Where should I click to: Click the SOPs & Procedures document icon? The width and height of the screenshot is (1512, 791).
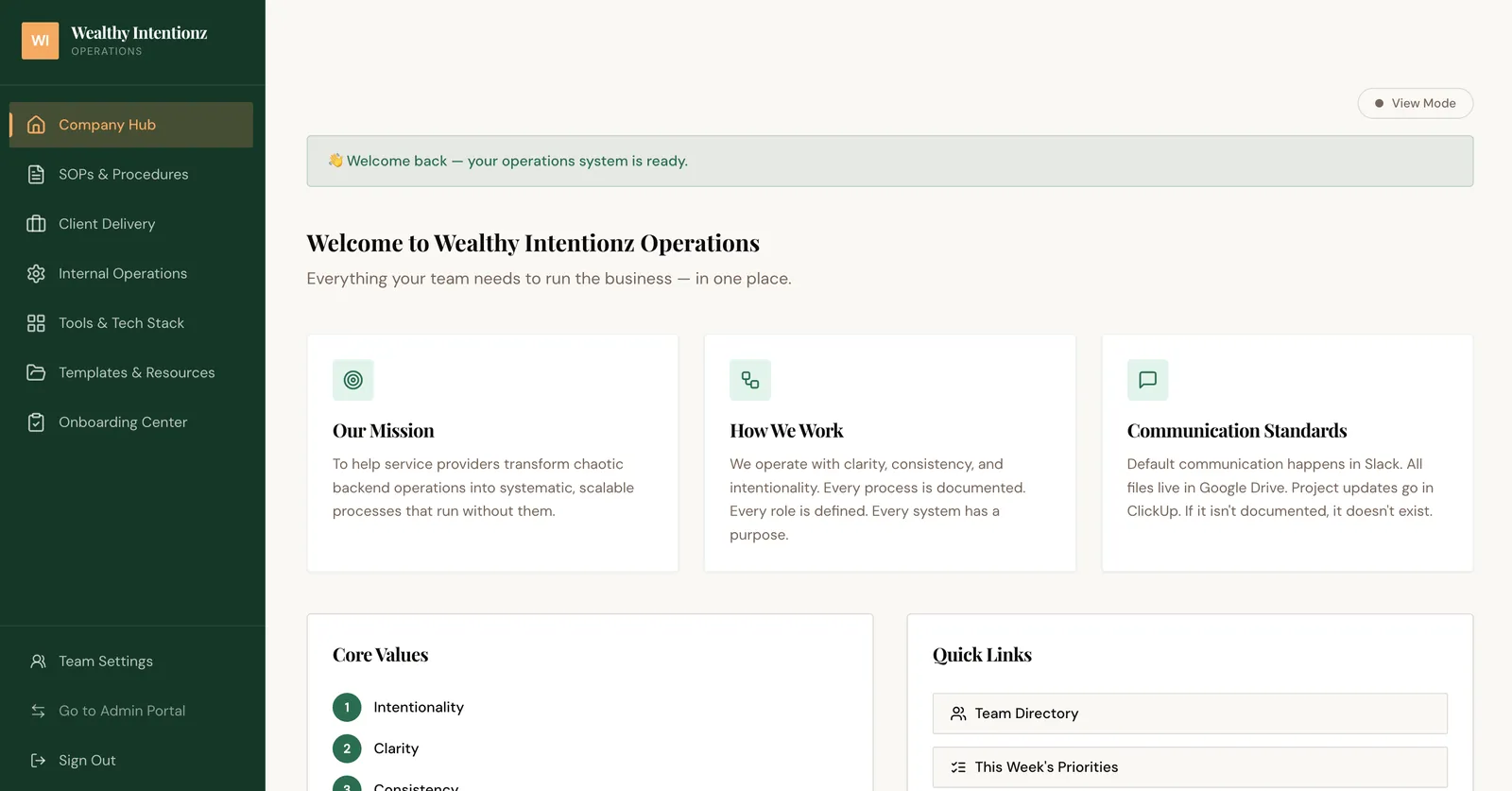click(36, 175)
